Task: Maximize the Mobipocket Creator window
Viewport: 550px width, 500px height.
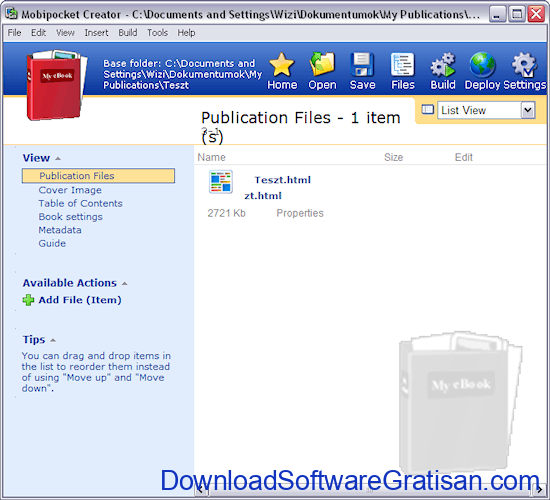Action: (517, 14)
